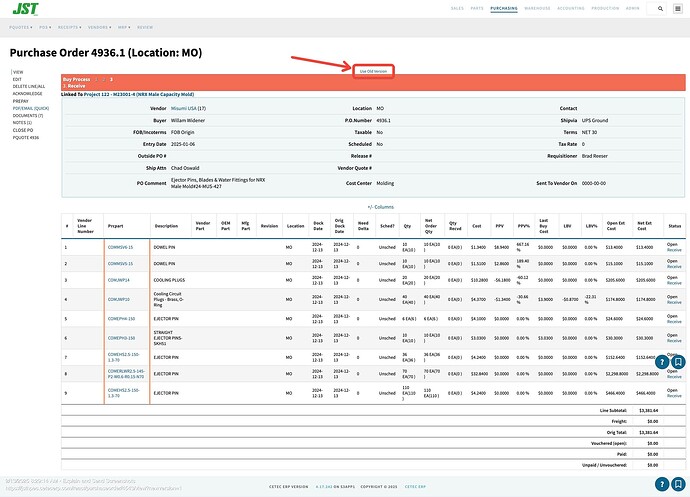Click the Status column header
This screenshot has height=497, width=690.
point(675,226)
